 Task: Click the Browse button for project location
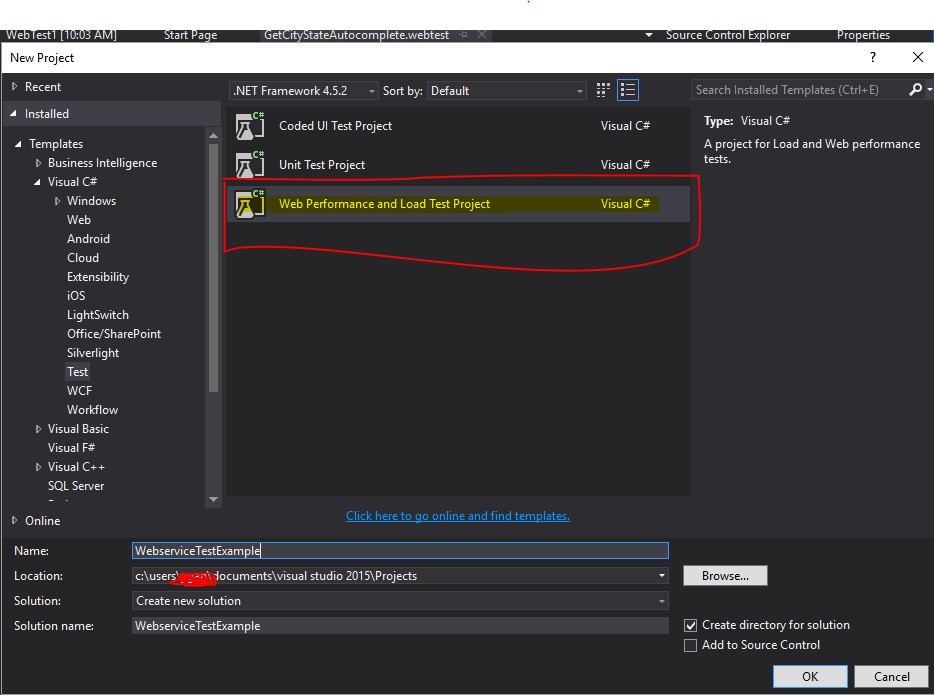[x=724, y=575]
